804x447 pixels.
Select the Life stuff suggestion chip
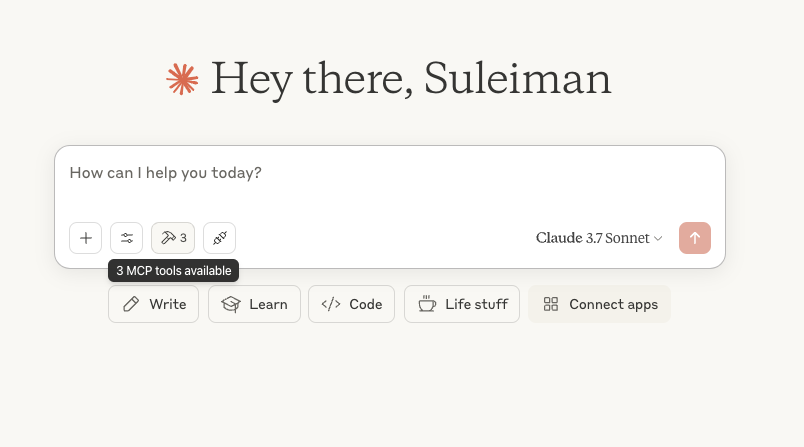pos(462,304)
